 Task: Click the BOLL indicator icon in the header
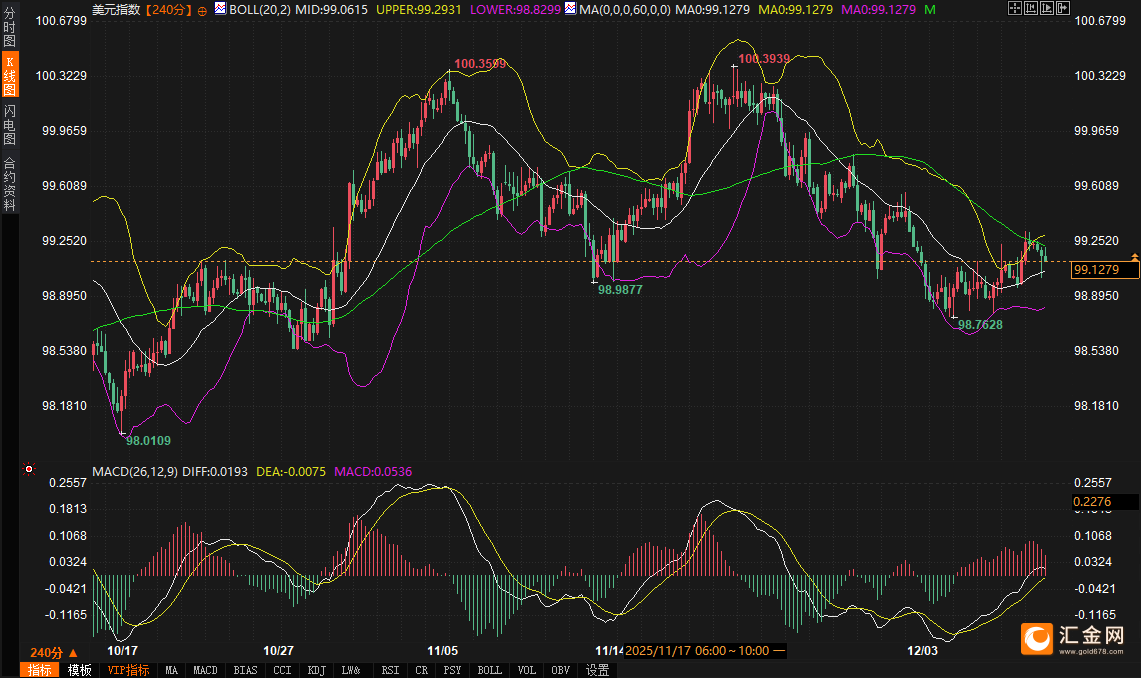(220, 9)
